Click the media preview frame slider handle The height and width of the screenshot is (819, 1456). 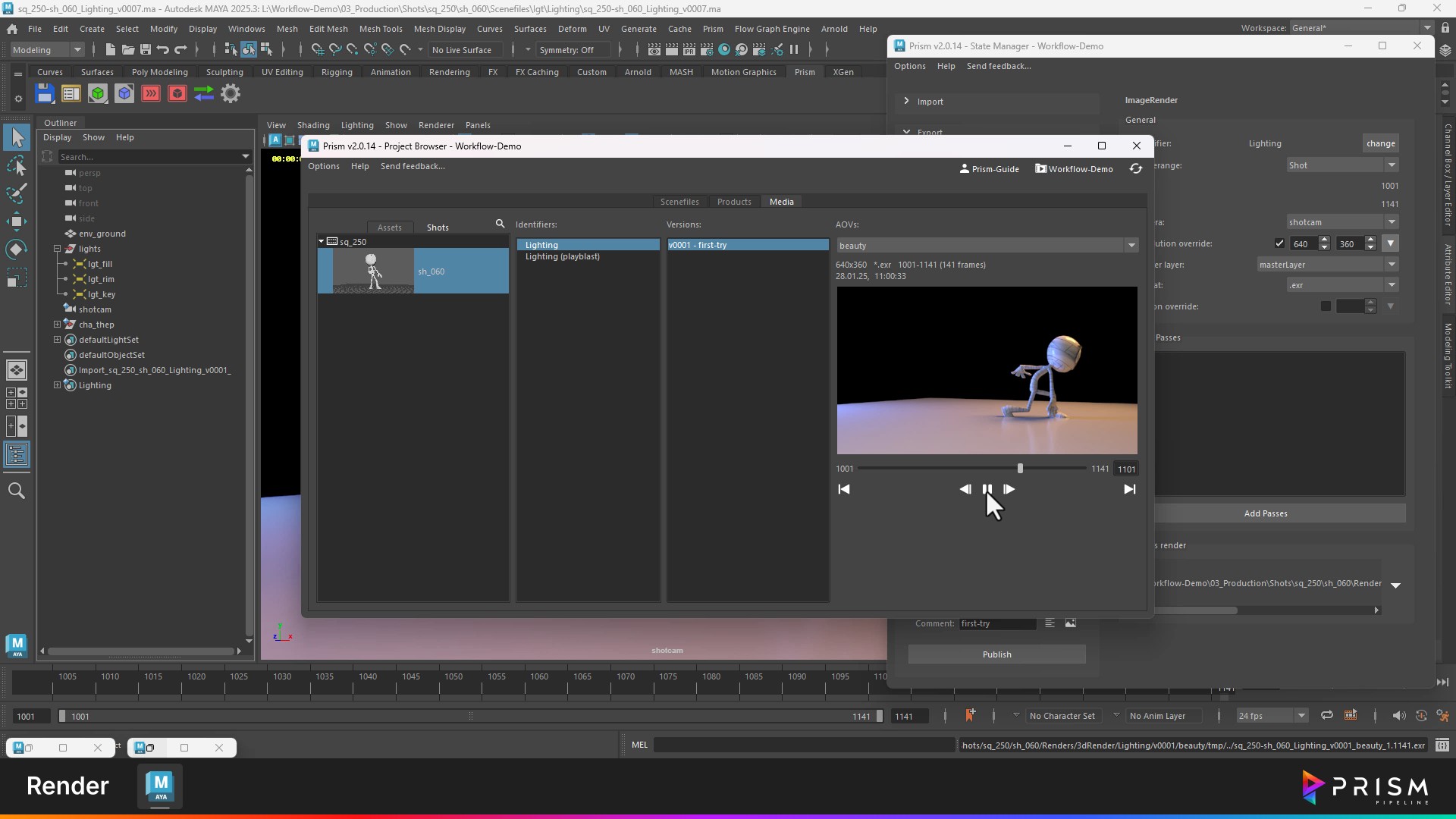[x=1020, y=469]
